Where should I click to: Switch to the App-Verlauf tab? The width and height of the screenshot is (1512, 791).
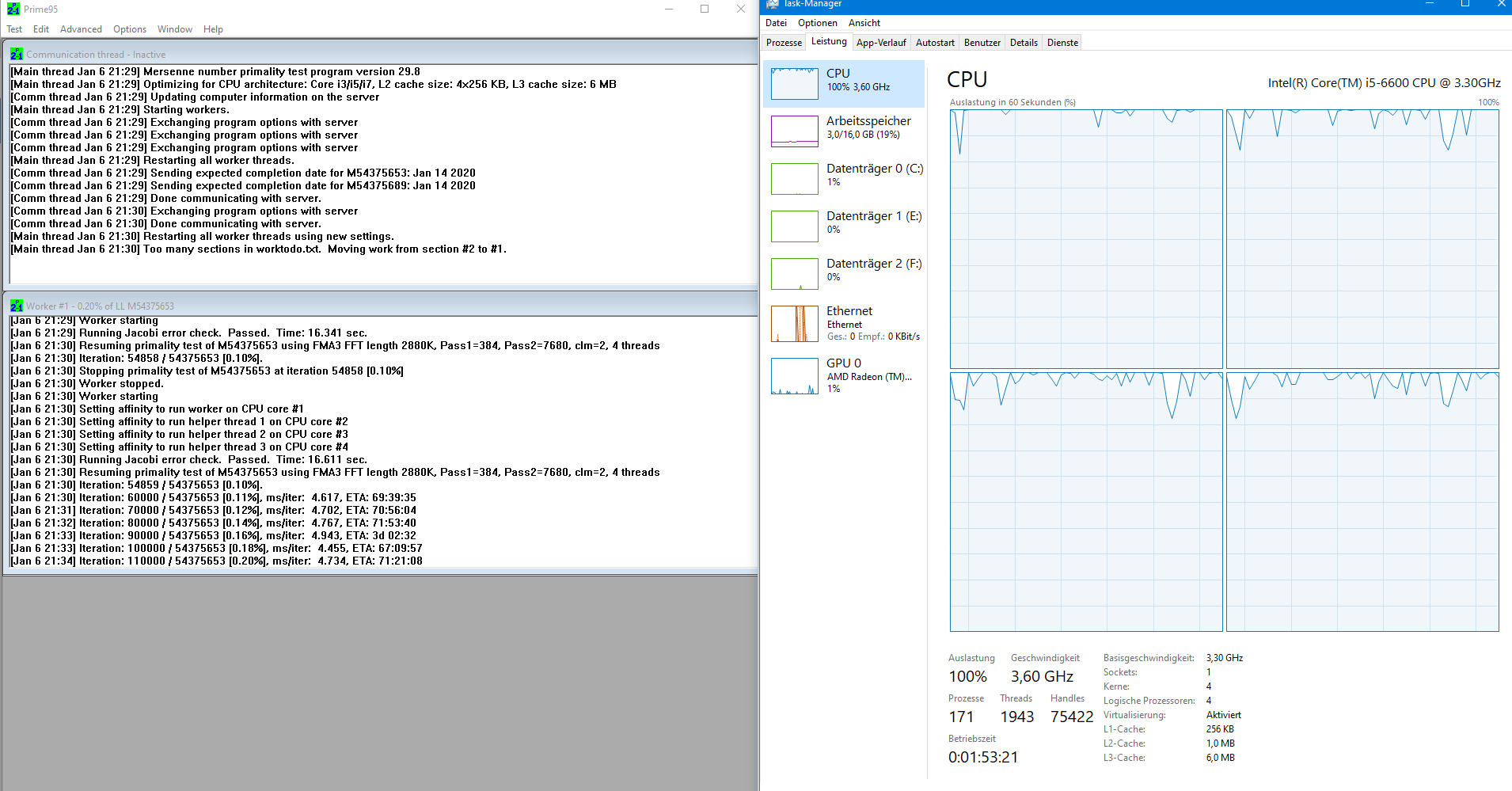[881, 43]
